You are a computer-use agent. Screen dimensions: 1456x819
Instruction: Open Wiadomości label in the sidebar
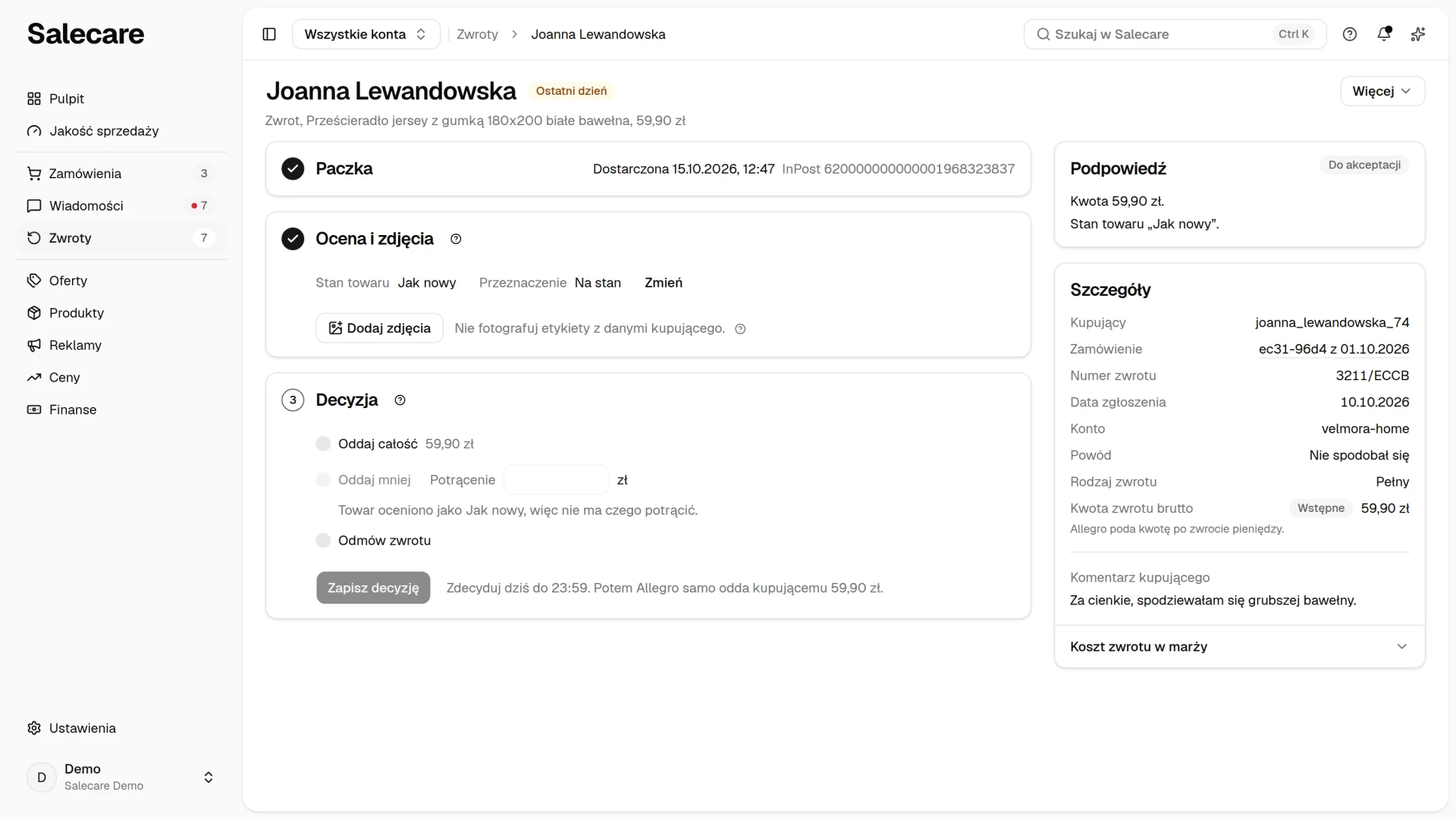(x=86, y=206)
